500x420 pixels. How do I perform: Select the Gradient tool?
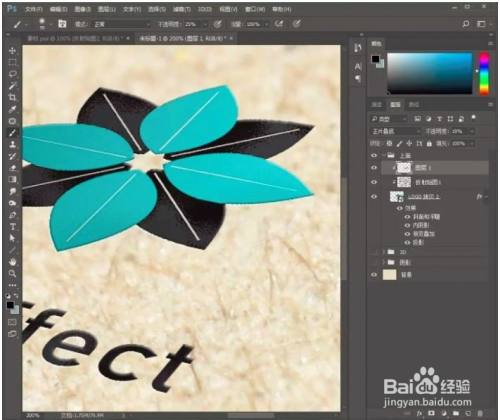[12, 179]
